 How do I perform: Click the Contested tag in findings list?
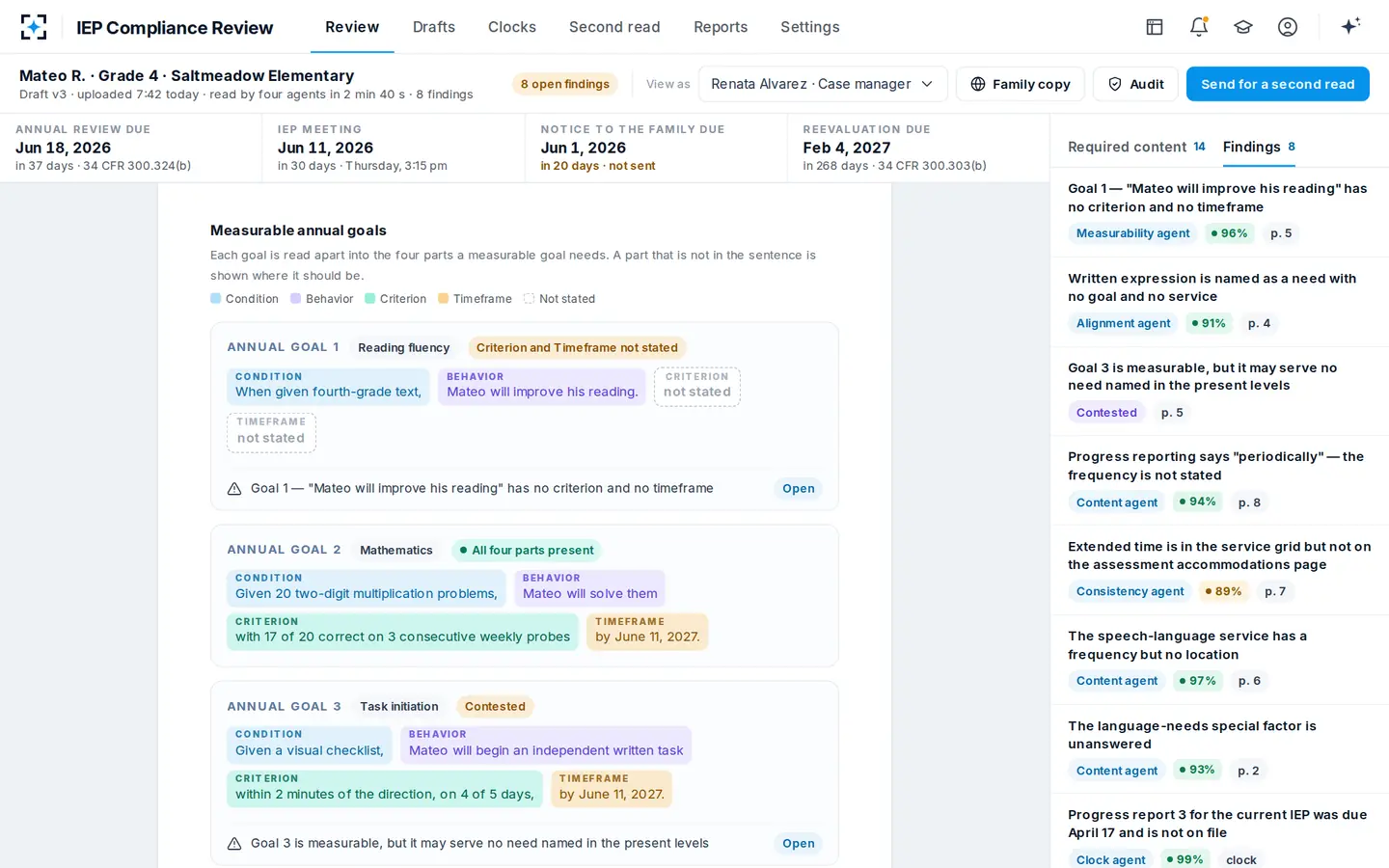tap(1106, 413)
